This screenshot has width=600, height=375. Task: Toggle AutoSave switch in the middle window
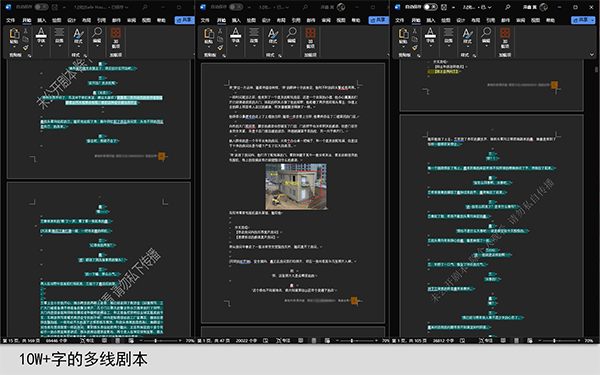[236, 7]
